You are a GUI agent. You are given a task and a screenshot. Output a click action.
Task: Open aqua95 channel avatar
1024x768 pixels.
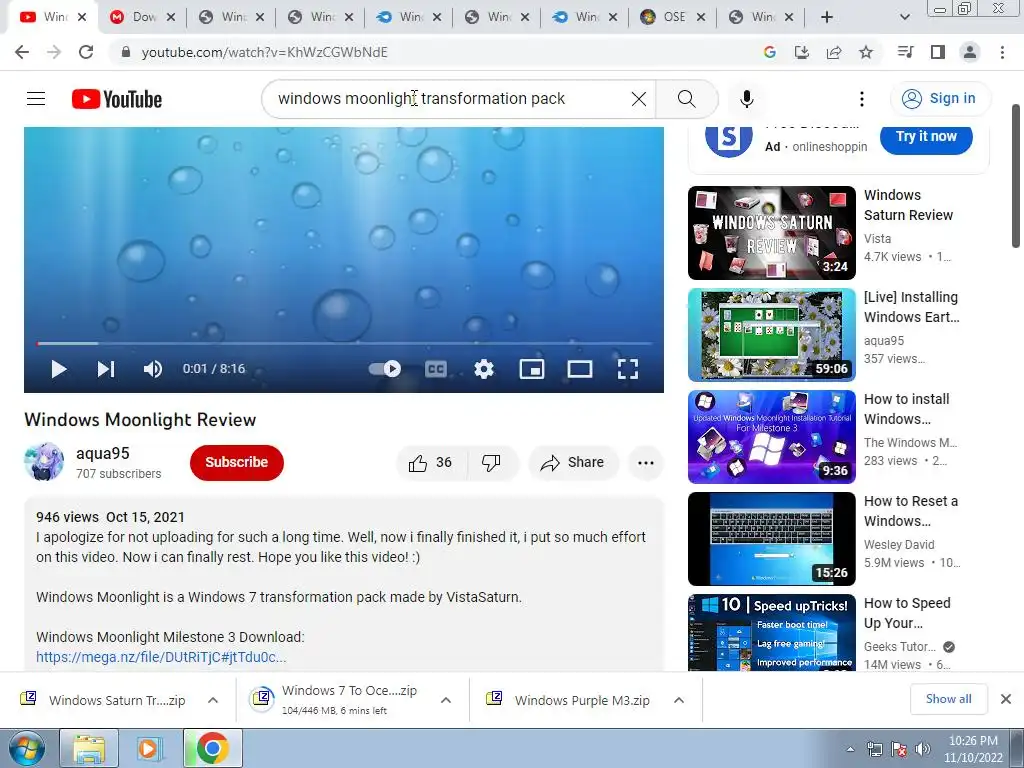tap(44, 462)
